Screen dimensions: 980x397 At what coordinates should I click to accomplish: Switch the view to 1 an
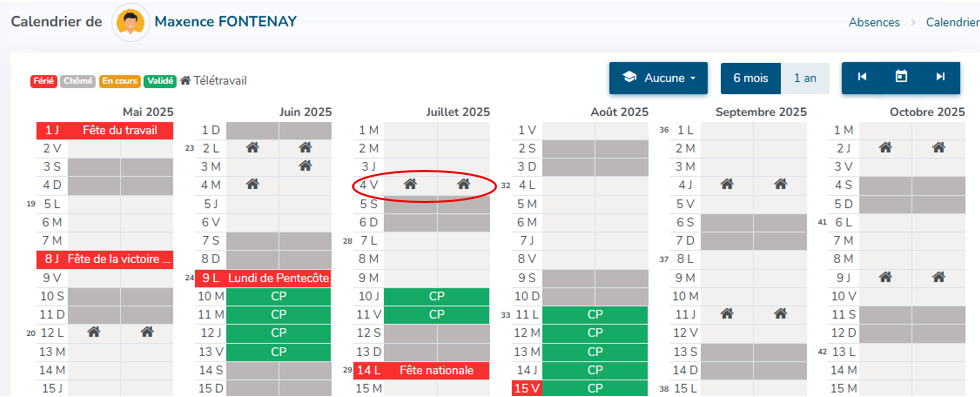pyautogui.click(x=805, y=78)
